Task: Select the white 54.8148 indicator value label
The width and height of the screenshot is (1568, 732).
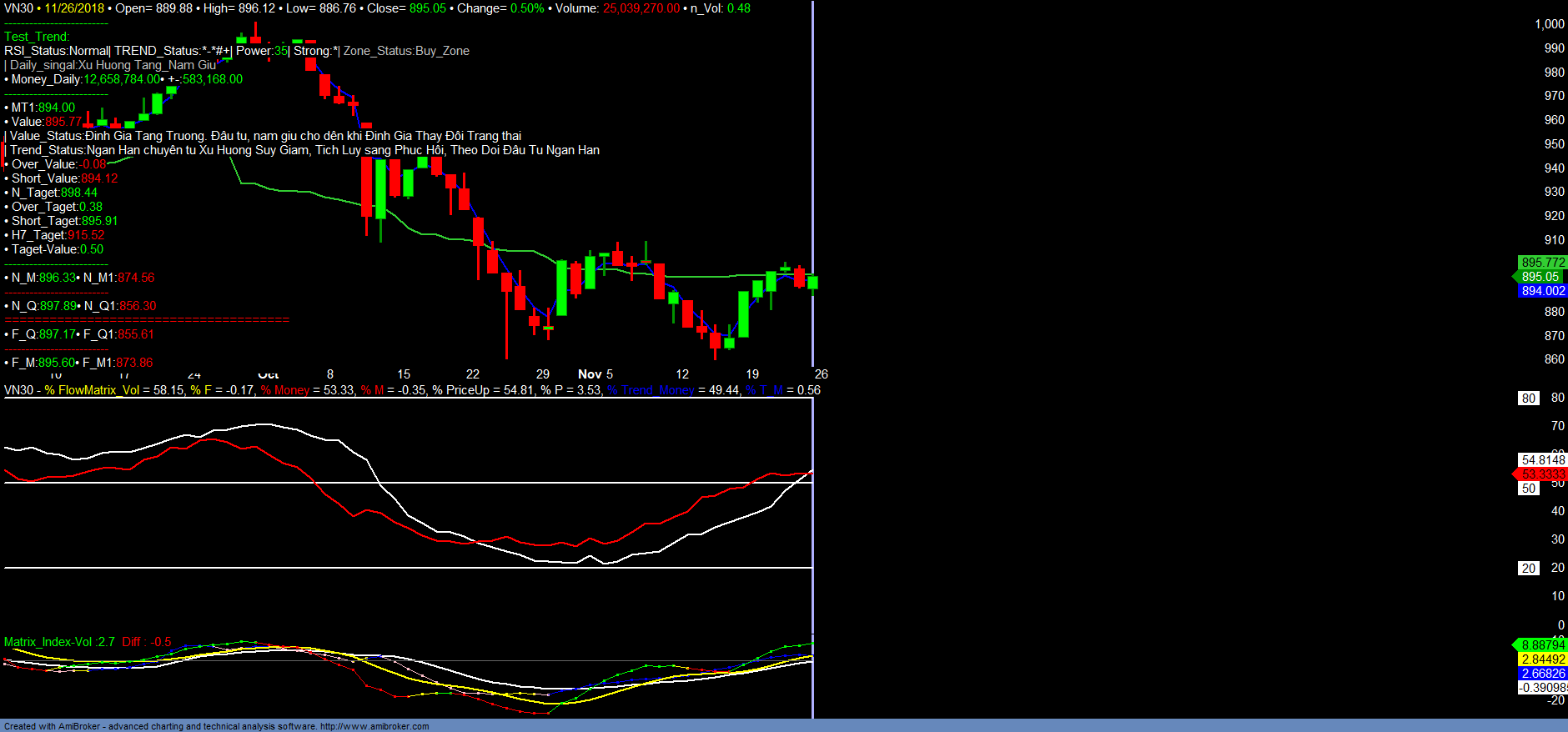Action: pyautogui.click(x=1542, y=460)
